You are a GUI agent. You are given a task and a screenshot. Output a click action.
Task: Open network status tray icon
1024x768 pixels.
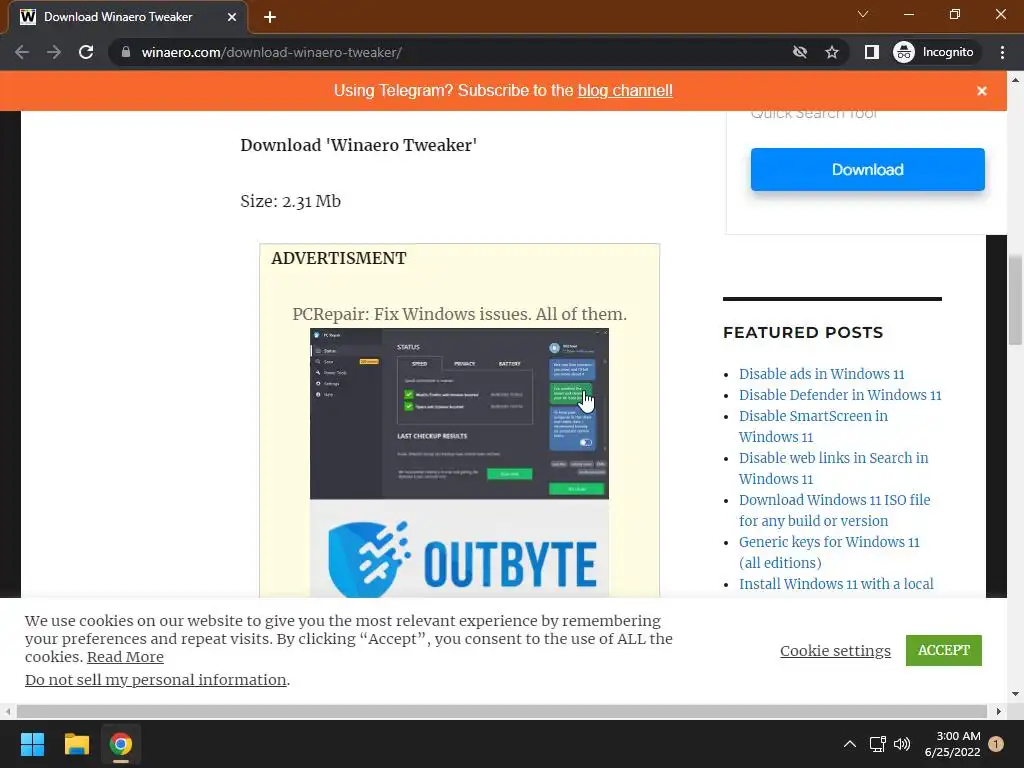tap(878, 744)
